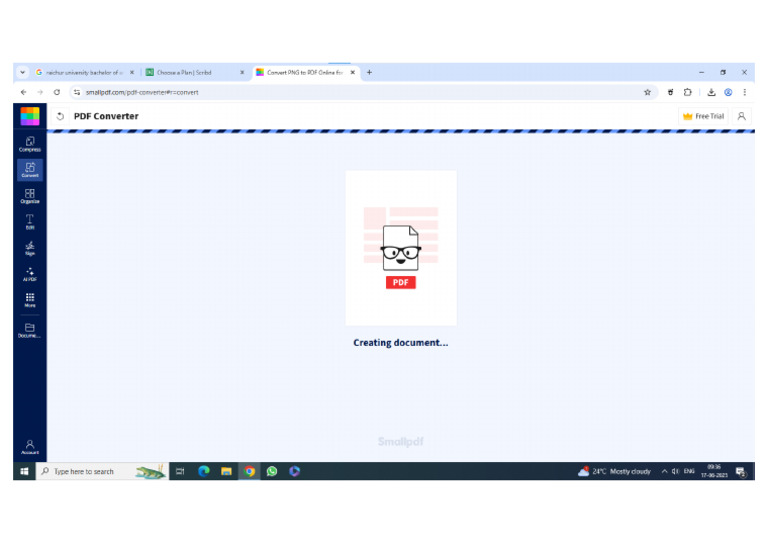Open Account at sidebar bottom
768x543 pixels.
[30, 447]
